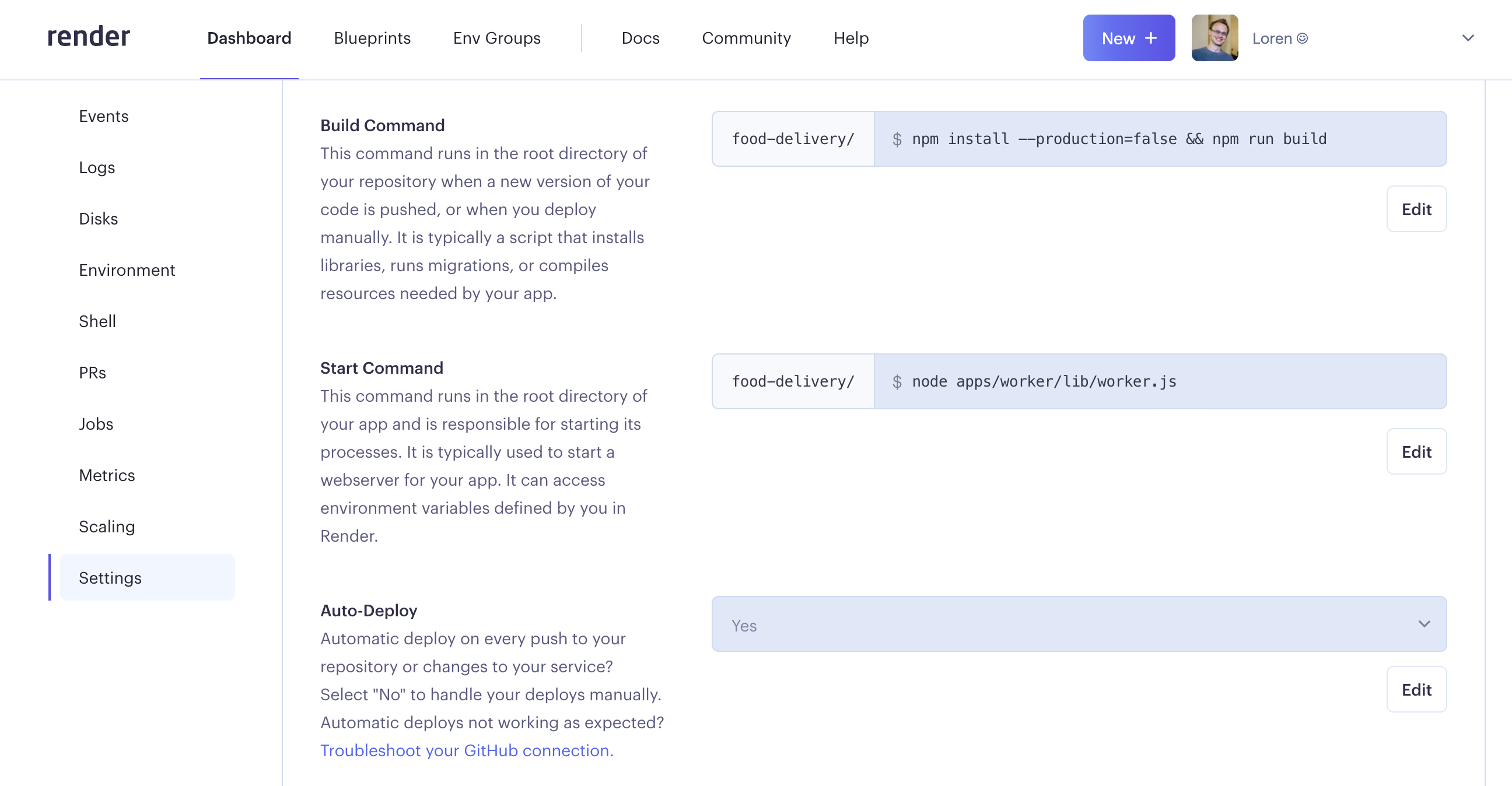
Task: Click the Start Command input field
Action: [1159, 381]
